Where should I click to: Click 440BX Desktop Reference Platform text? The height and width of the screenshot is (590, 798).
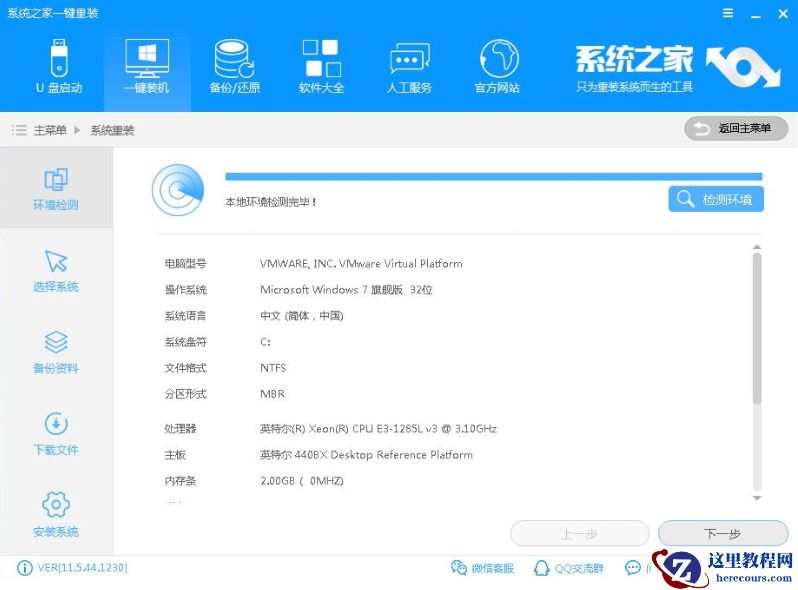point(366,455)
